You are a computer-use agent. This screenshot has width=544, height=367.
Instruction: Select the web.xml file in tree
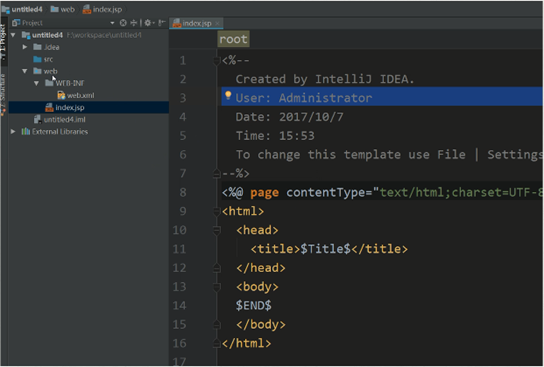pos(80,95)
